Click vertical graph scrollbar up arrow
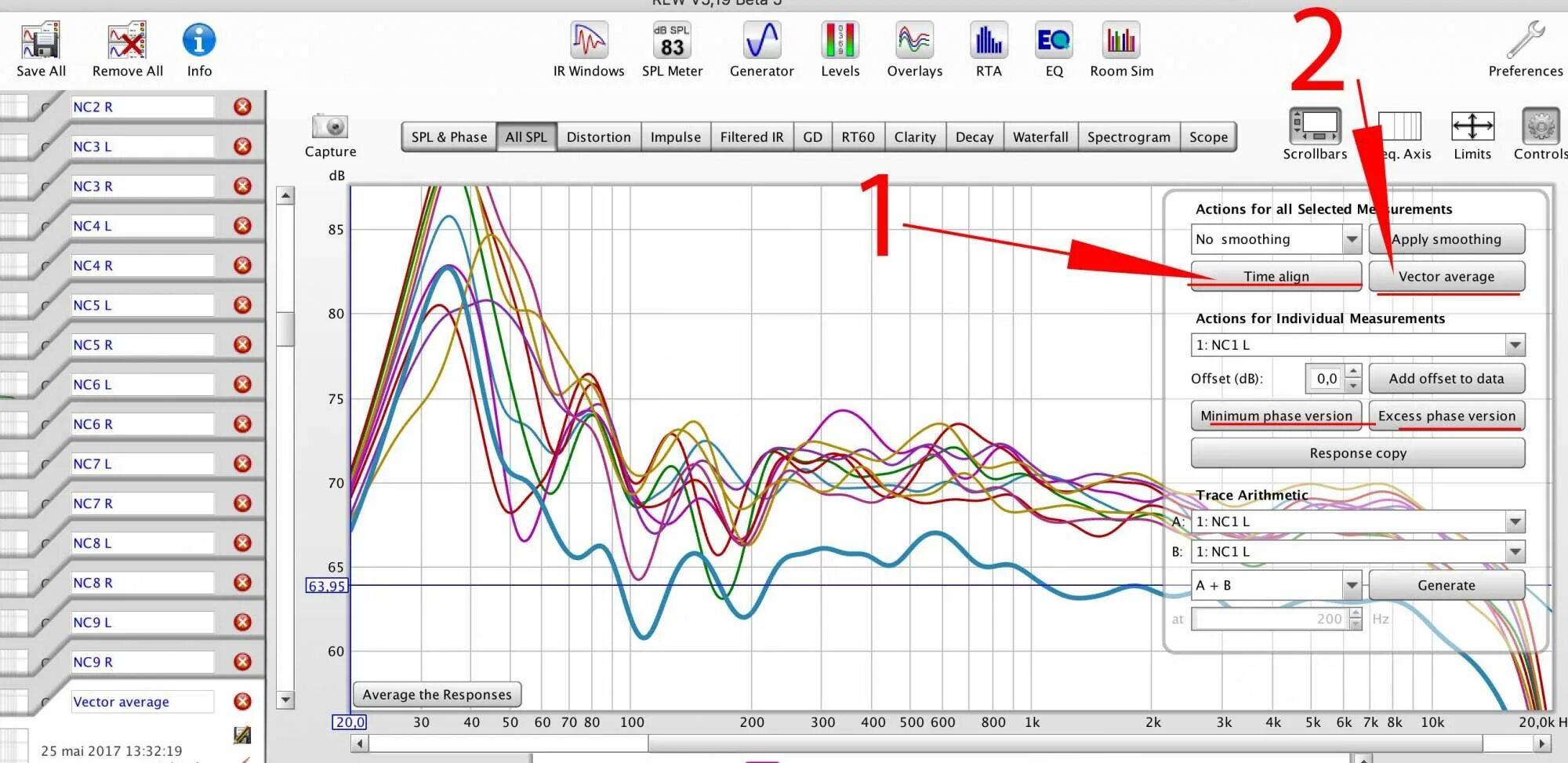 pos(285,195)
